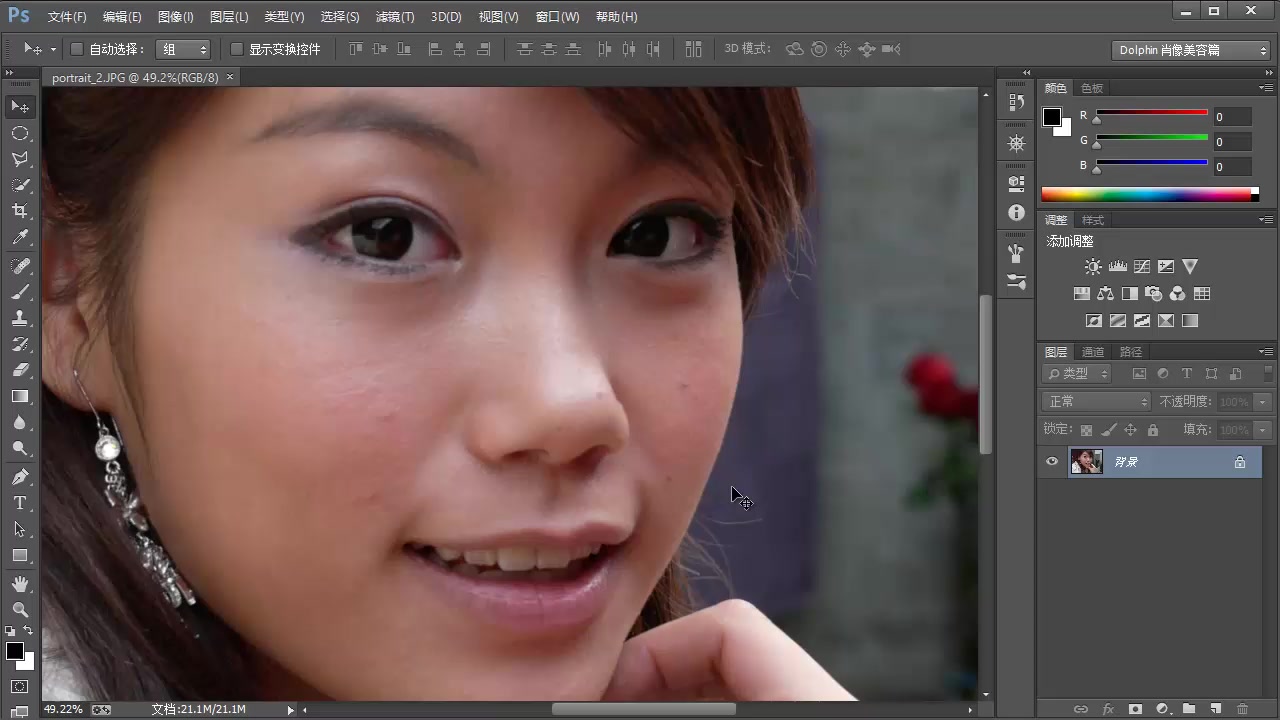Select the Elliptical Marquee tool
This screenshot has width=1280, height=720.
pos(20,133)
